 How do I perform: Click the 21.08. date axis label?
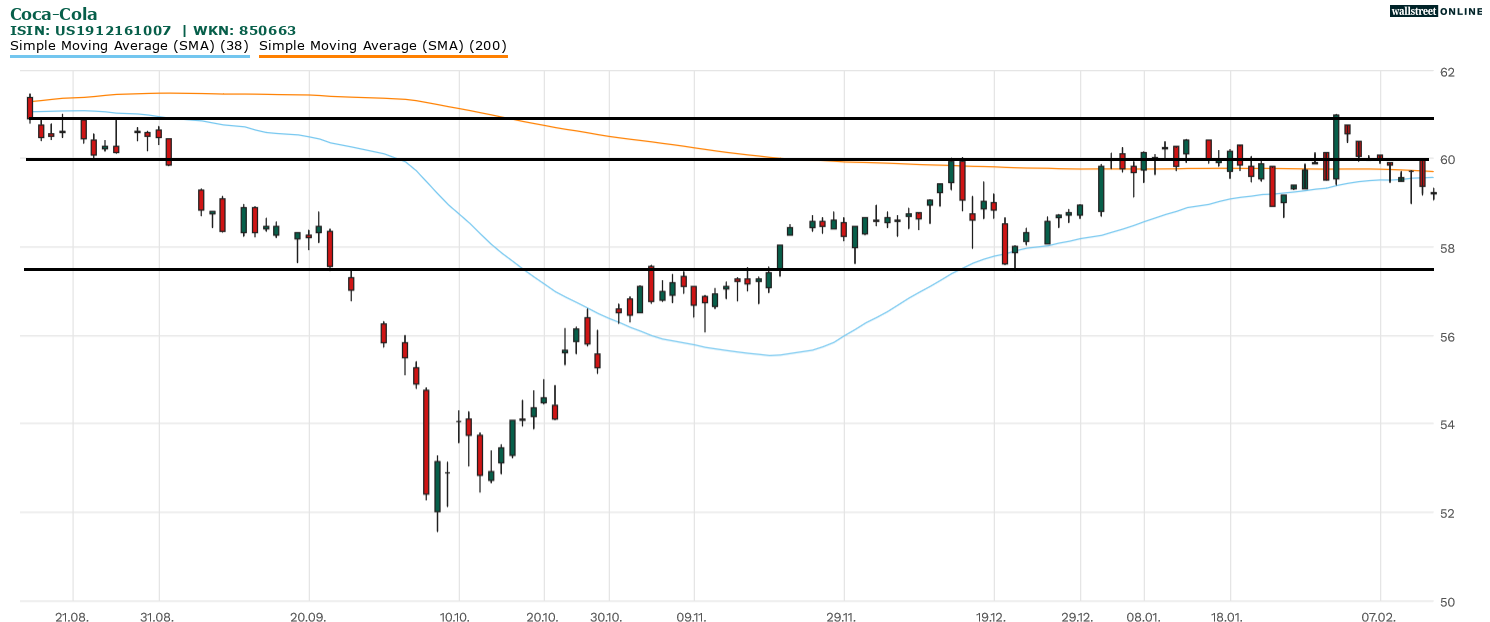coord(72,617)
